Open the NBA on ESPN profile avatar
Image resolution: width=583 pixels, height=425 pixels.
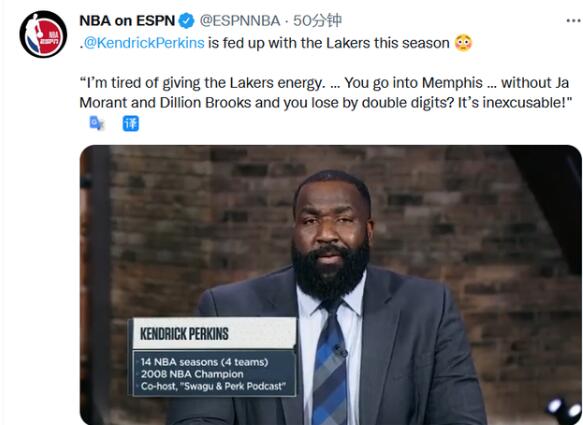[43, 34]
